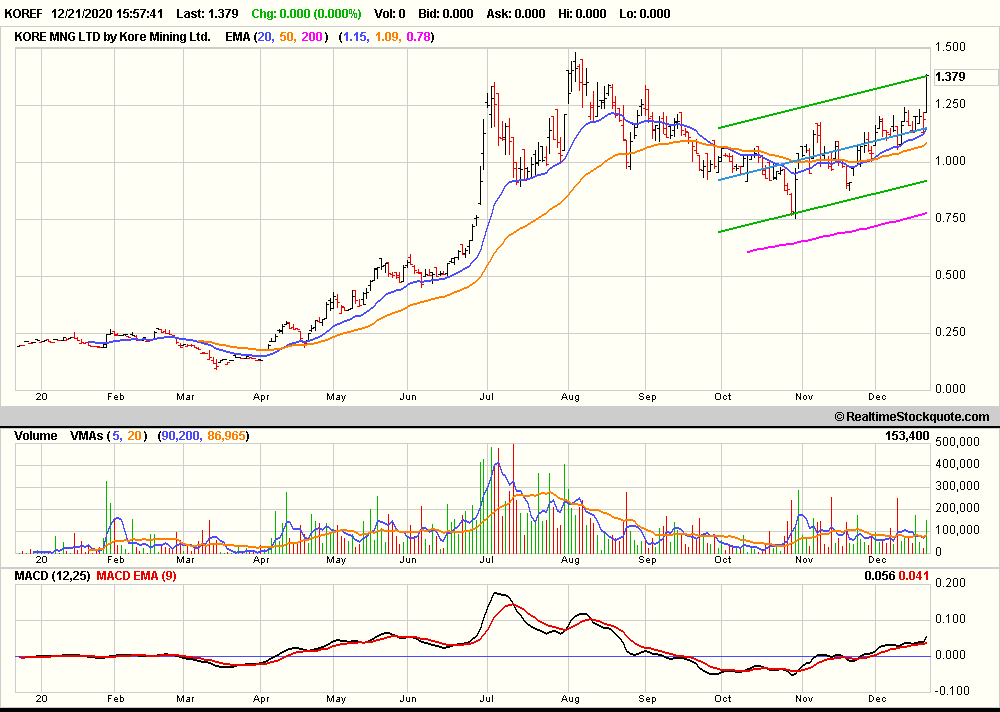Click the 500,000 volume axis label

pyautogui.click(x=958, y=443)
